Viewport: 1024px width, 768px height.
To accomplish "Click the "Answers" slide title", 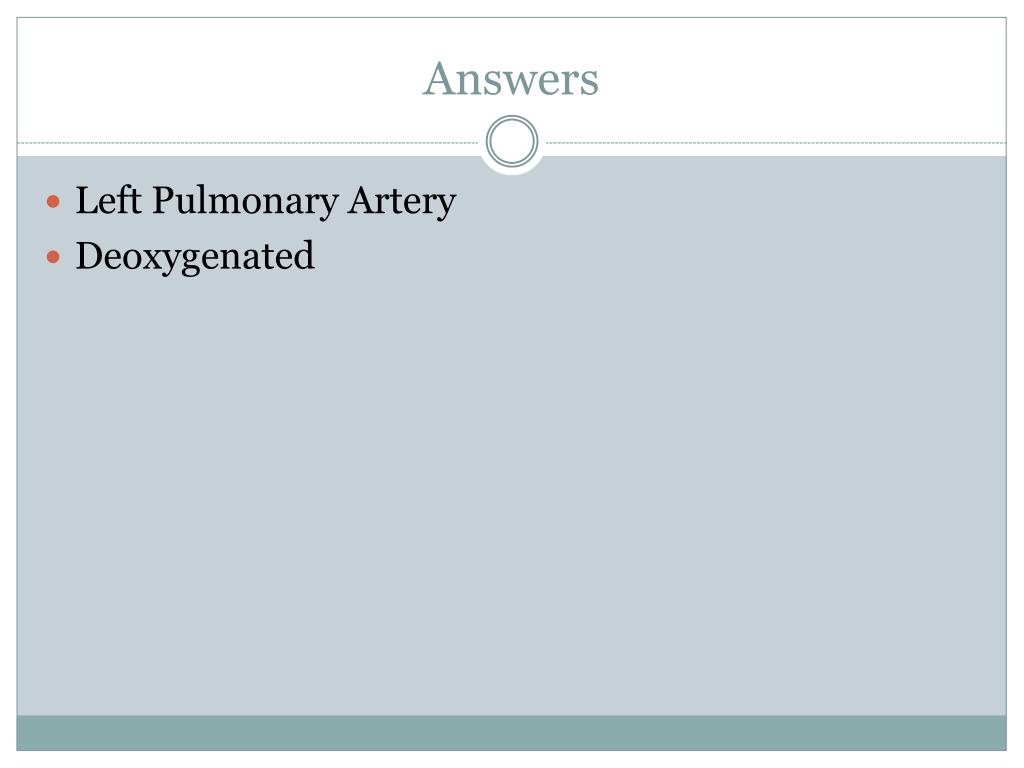I will coord(511,79).
